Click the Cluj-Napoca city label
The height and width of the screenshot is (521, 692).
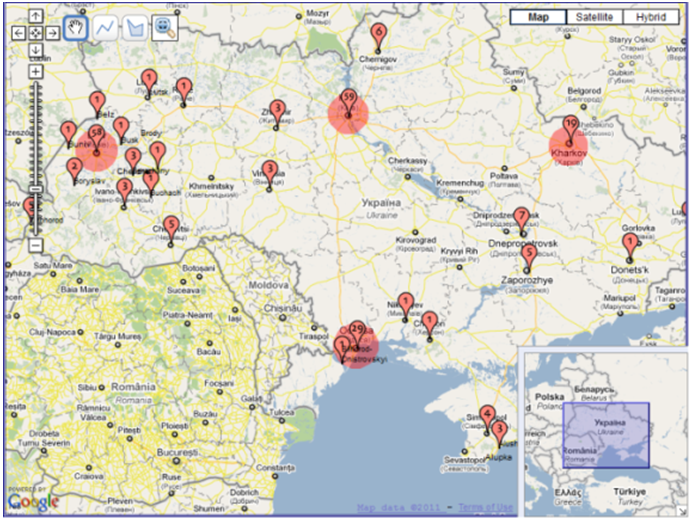coord(53,332)
